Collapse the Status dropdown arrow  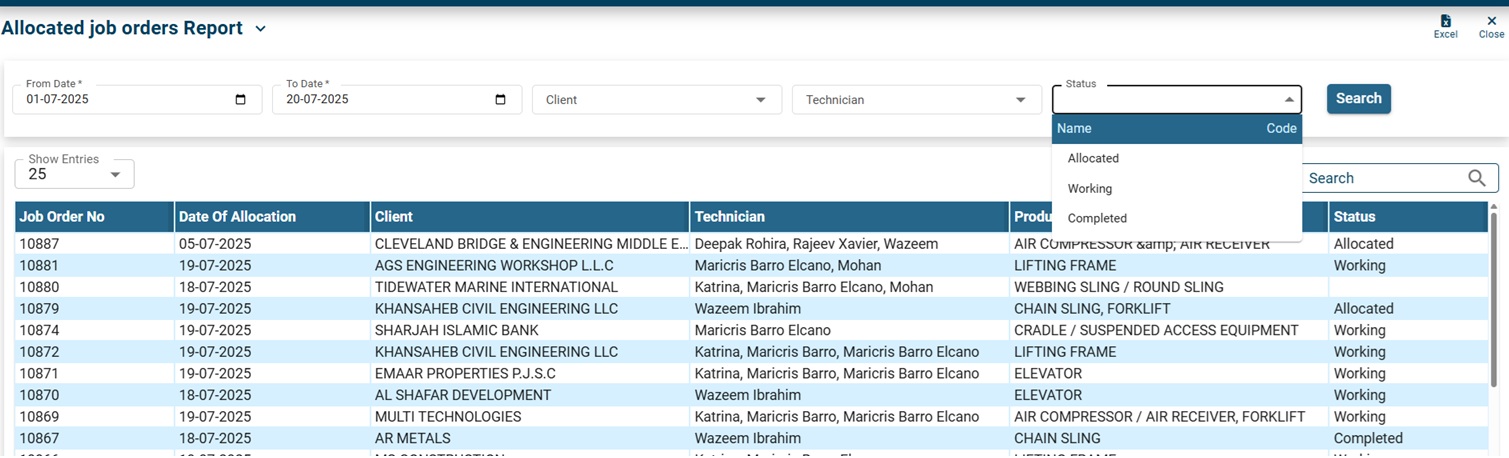click(1289, 100)
